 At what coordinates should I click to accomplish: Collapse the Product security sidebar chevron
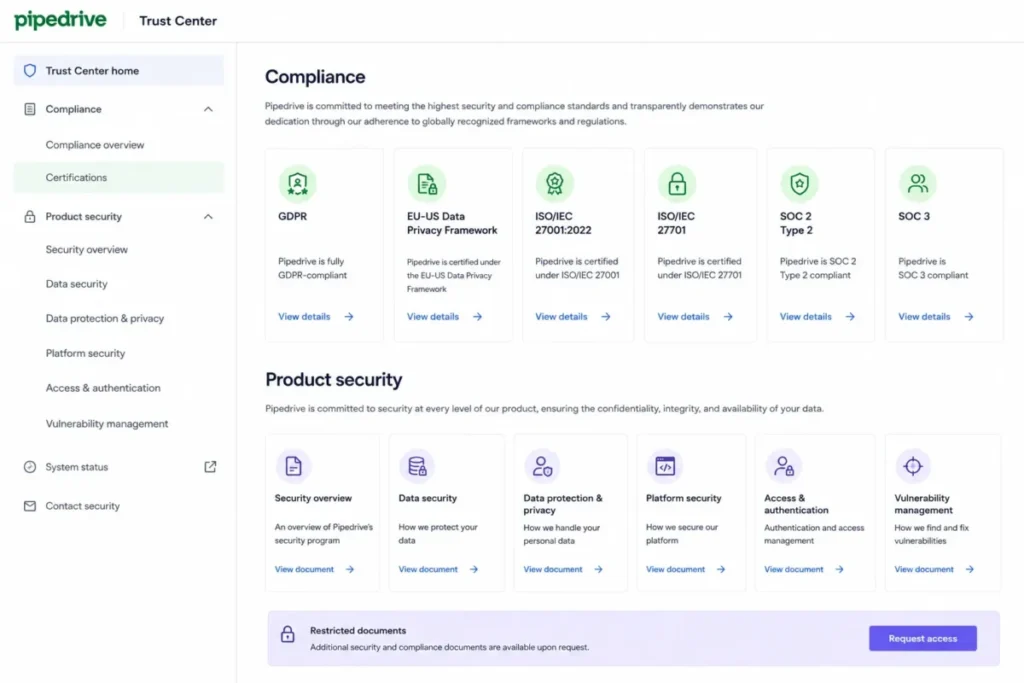pyautogui.click(x=208, y=217)
